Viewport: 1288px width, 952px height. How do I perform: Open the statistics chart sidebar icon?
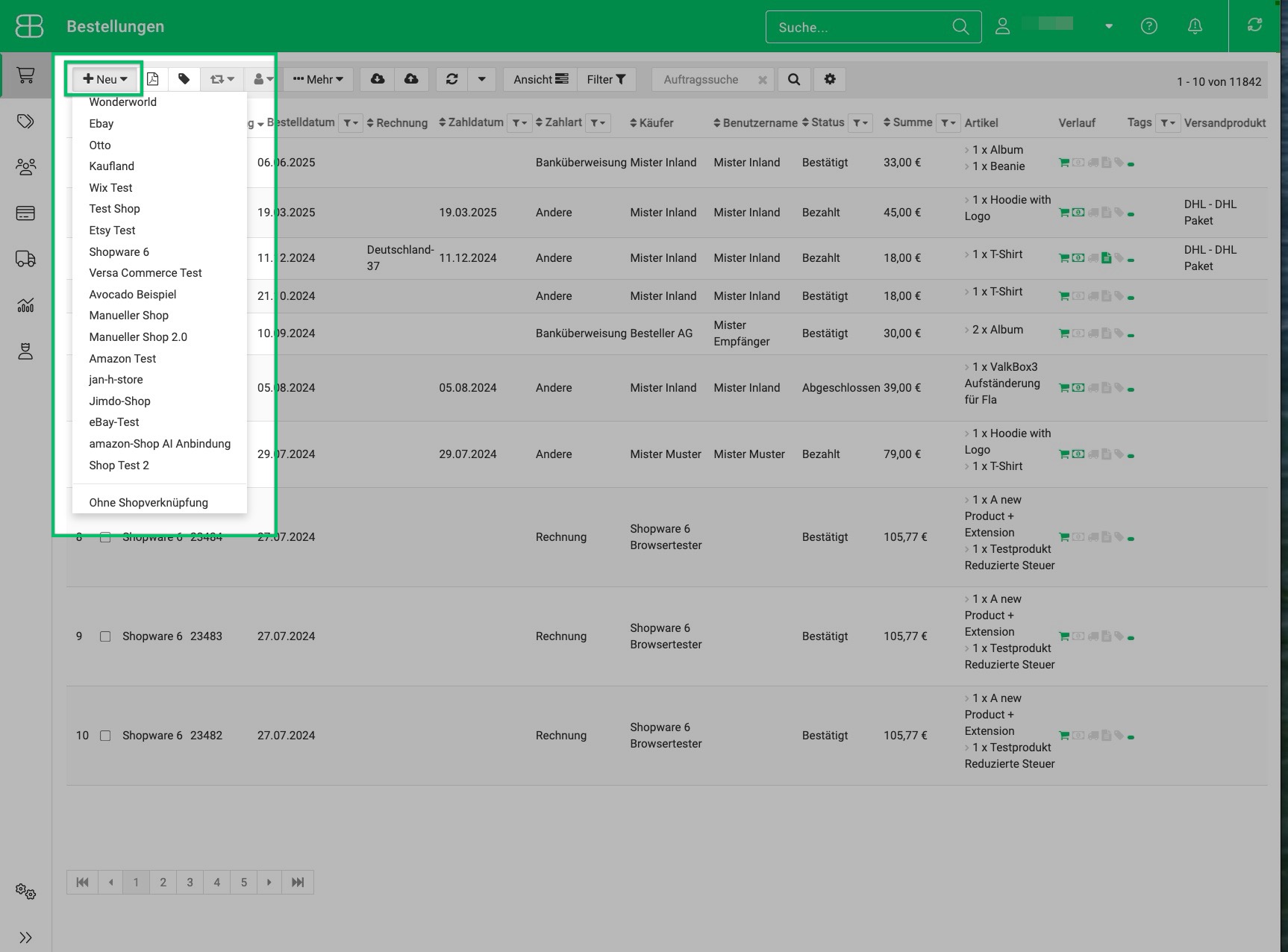click(x=25, y=305)
